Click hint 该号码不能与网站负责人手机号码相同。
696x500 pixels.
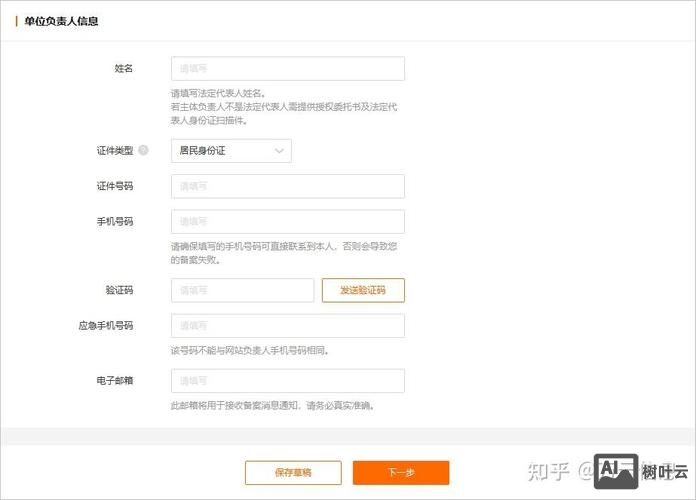250,350
